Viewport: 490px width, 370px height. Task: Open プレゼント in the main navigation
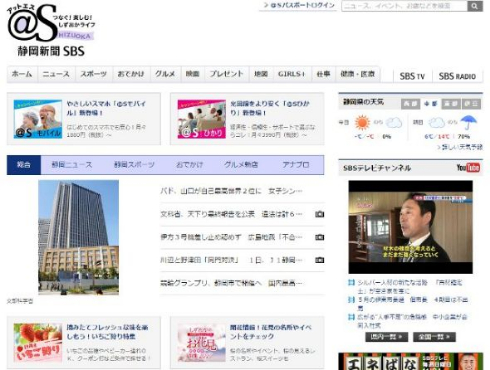tap(227, 74)
